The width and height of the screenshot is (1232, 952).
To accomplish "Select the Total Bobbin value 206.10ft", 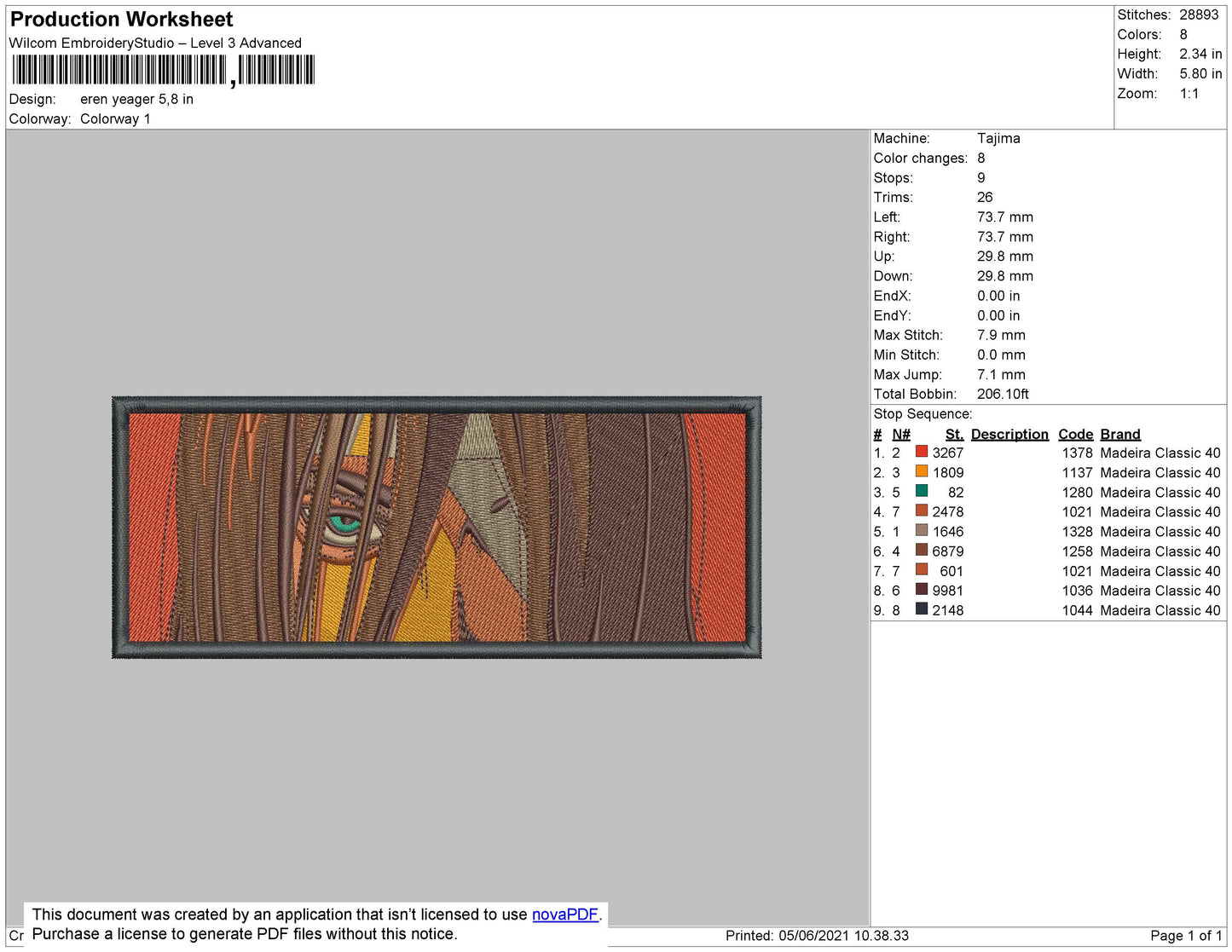I will 1003,394.
